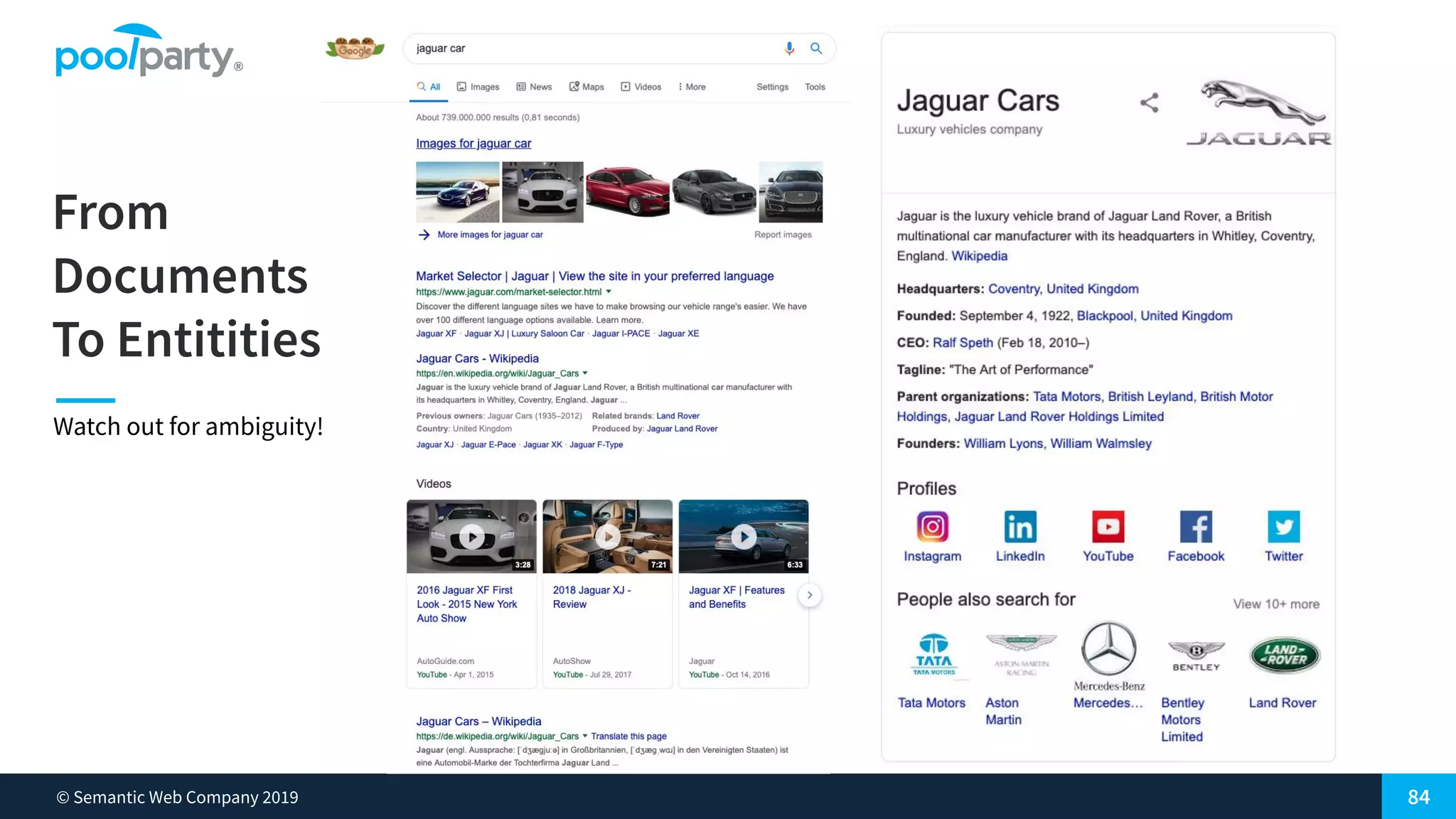Click the magnifier search button icon
The width and height of the screenshot is (1456, 819).
click(816, 48)
